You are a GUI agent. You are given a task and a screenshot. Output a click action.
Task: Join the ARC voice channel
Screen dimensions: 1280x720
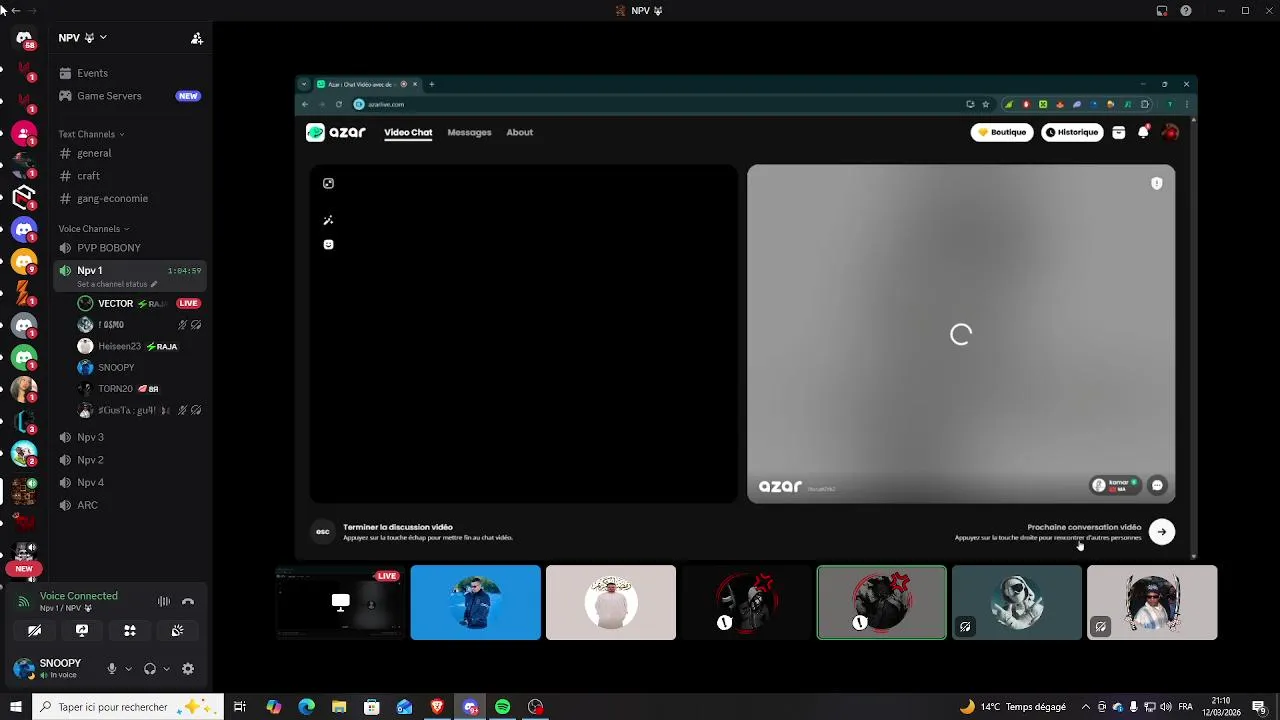click(130, 505)
